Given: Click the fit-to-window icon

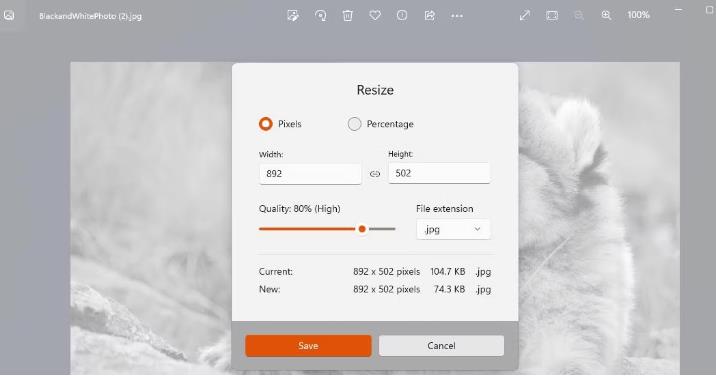Looking at the screenshot, I should [x=552, y=16].
